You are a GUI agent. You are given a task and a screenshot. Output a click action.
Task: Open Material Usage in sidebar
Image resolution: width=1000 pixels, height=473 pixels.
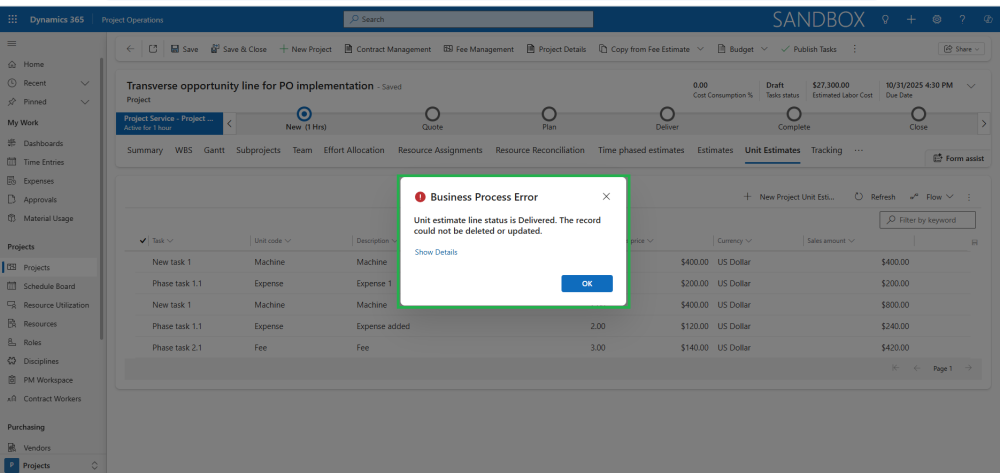[x=48, y=218]
